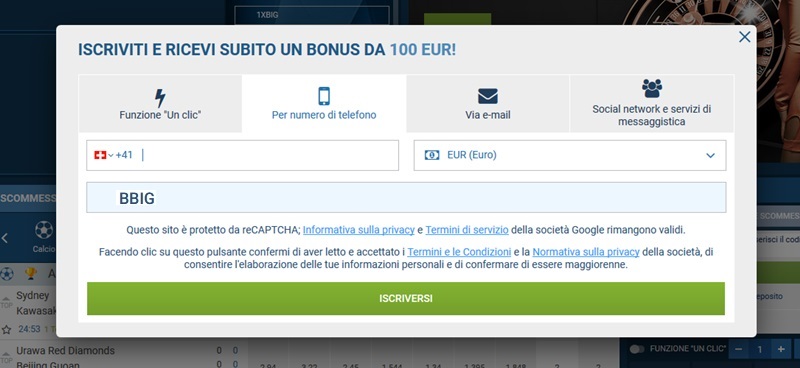
Task: Open the Informativa sulla privacy link
Action: click(359, 230)
